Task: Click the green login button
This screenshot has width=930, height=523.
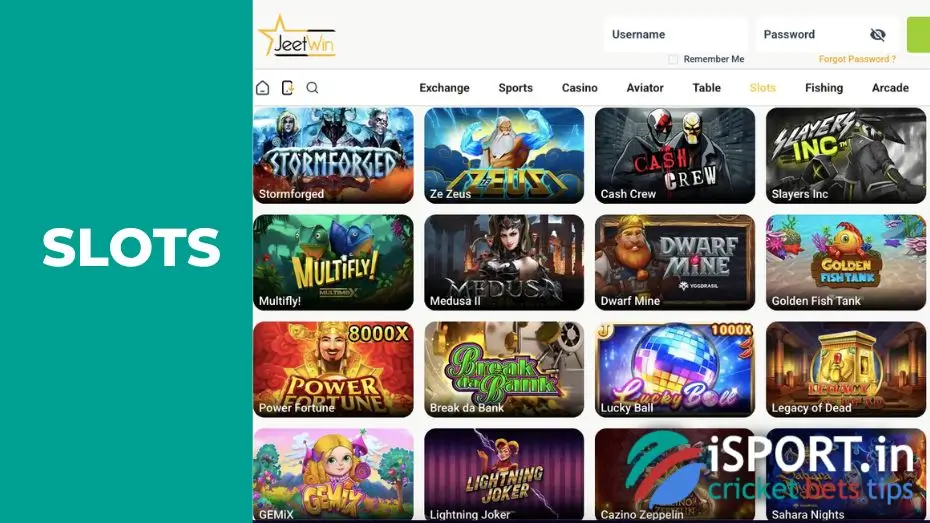Action: coord(918,34)
